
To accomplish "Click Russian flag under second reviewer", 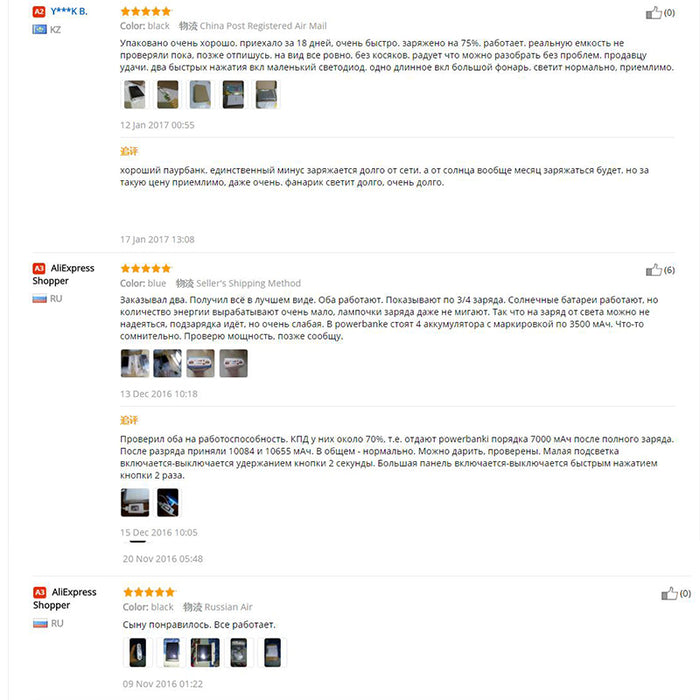I will coord(39,299).
